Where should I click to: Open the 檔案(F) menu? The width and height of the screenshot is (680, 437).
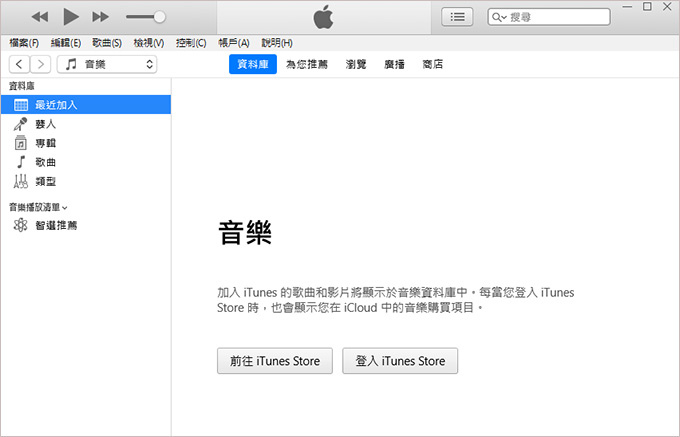pos(24,43)
